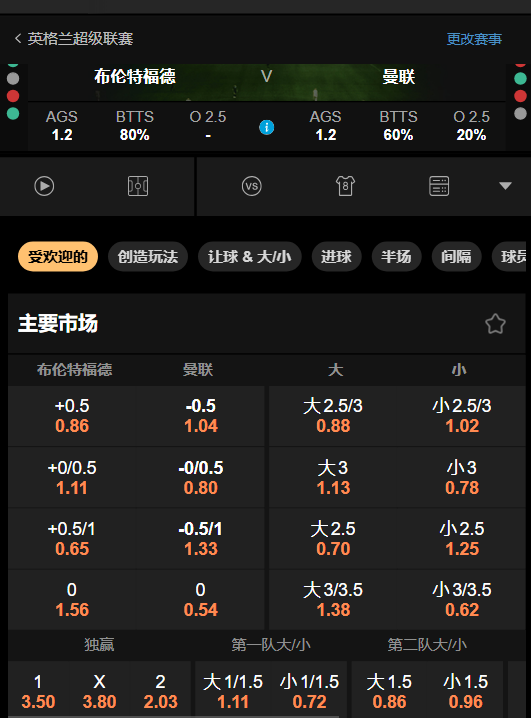This screenshot has height=718, width=531.
Task: Open the 半场 tab
Action: 396,256
